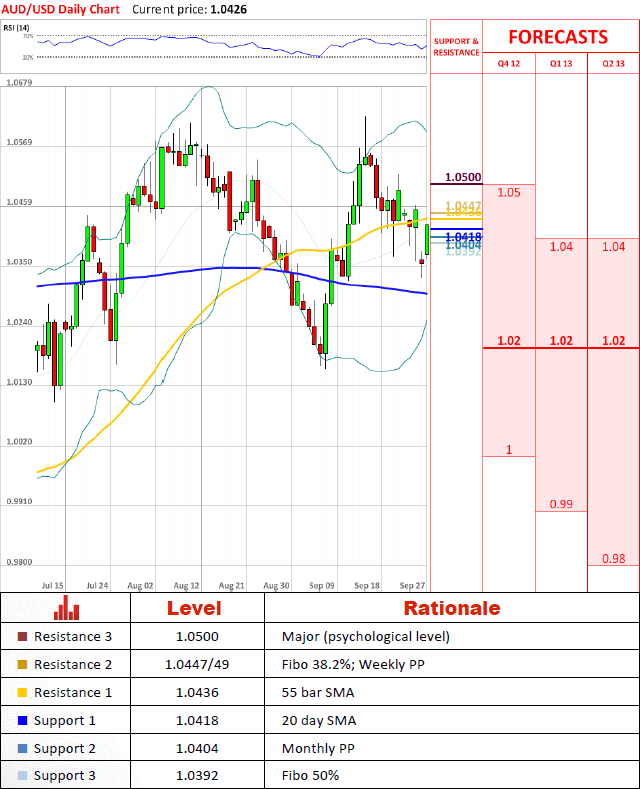Click the orange Resistance 2 color marker
This screenshot has width=640, height=789.
click(x=23, y=664)
